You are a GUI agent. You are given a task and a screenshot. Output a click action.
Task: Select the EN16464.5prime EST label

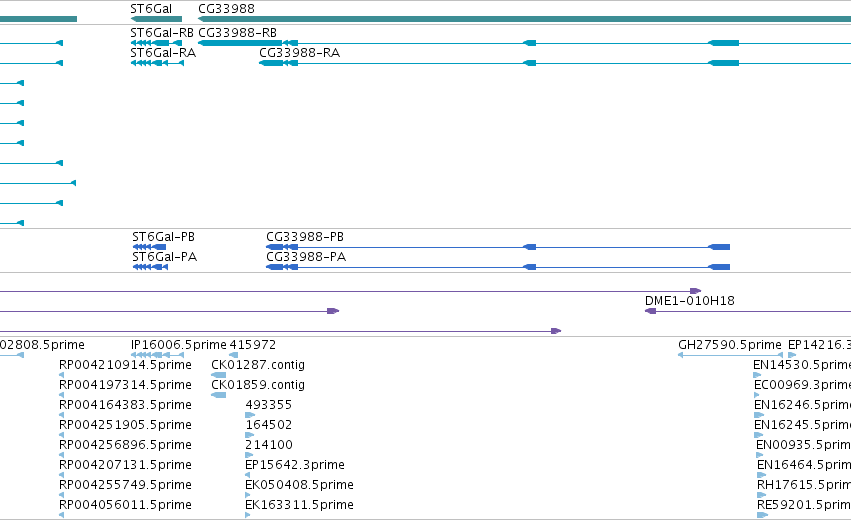(804, 465)
